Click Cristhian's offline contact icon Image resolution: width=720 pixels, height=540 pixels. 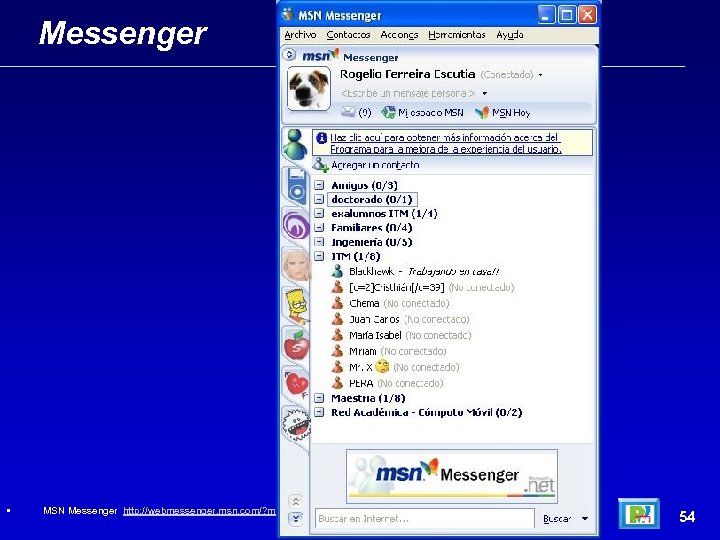pos(338,287)
